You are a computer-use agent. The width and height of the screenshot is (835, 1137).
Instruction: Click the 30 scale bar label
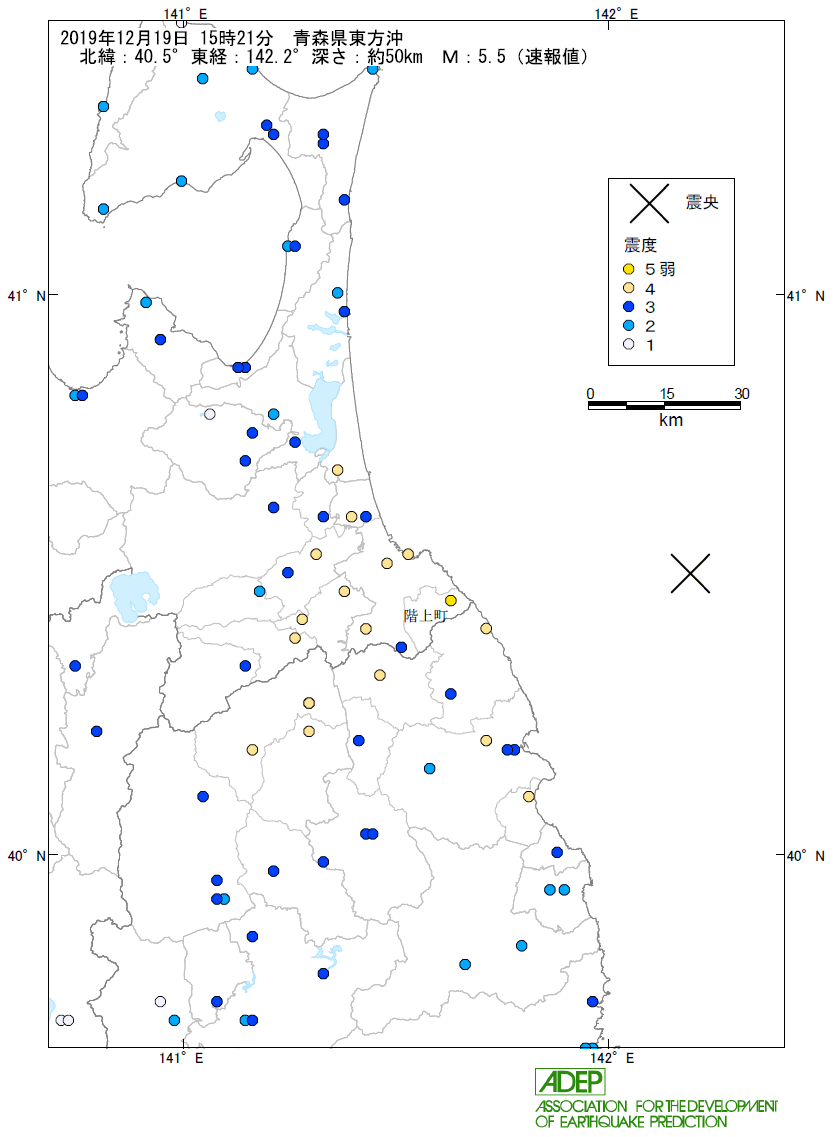click(741, 394)
